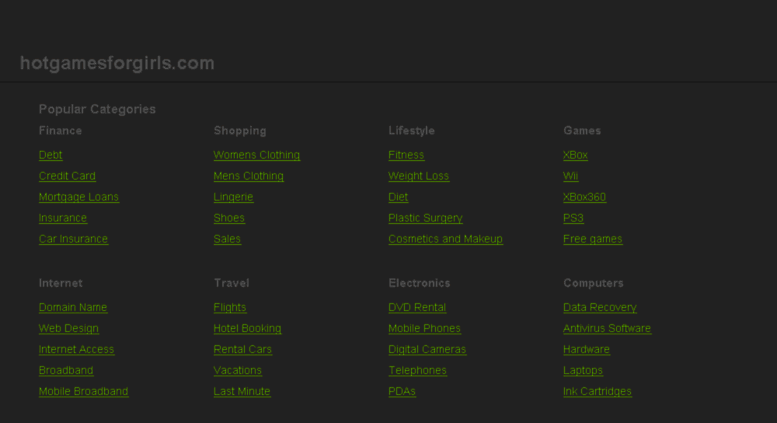777x423 pixels.
Task: Click the hotgamesforgirls.com site title
Action: click(x=117, y=63)
